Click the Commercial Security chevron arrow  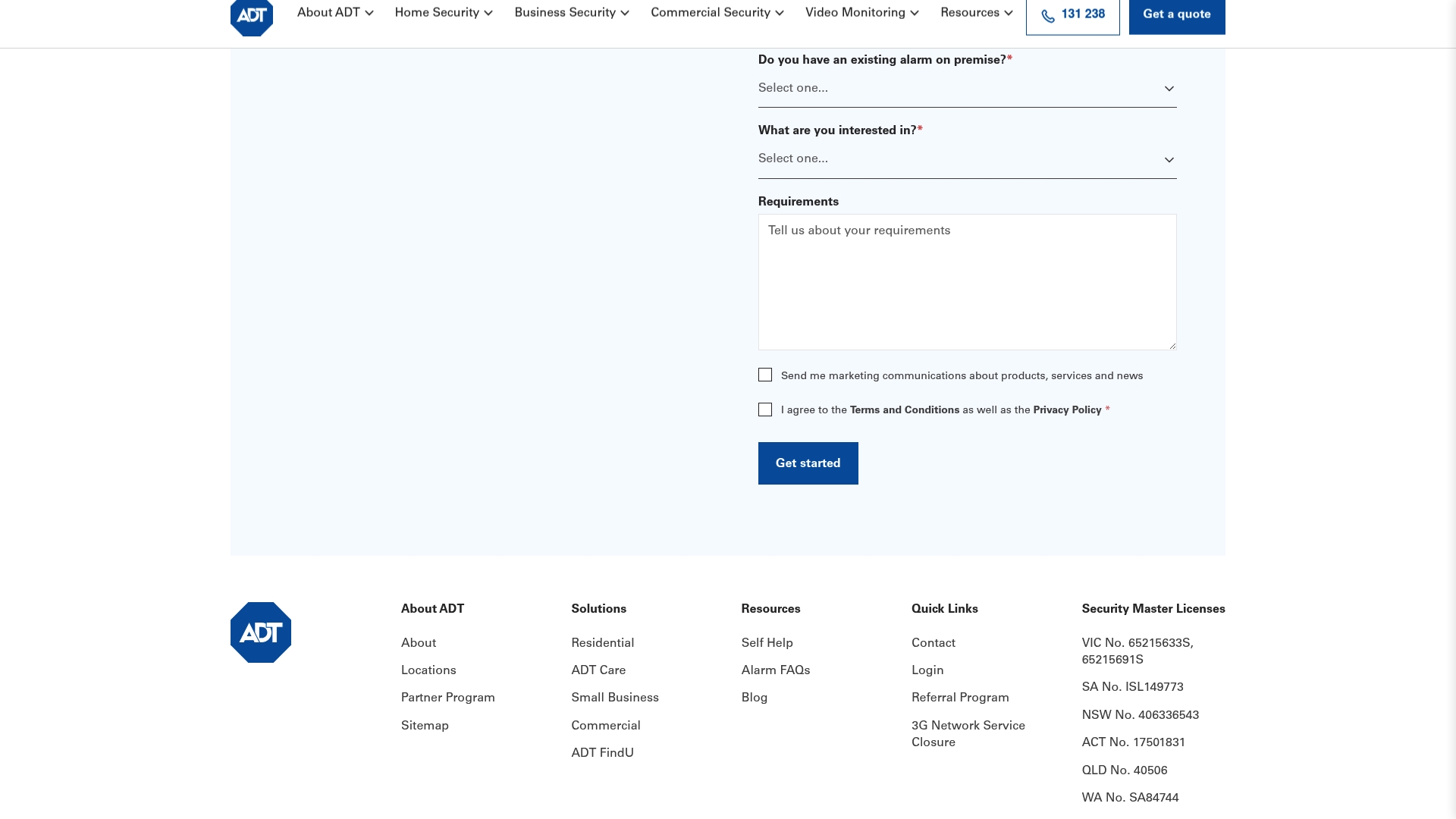click(780, 13)
